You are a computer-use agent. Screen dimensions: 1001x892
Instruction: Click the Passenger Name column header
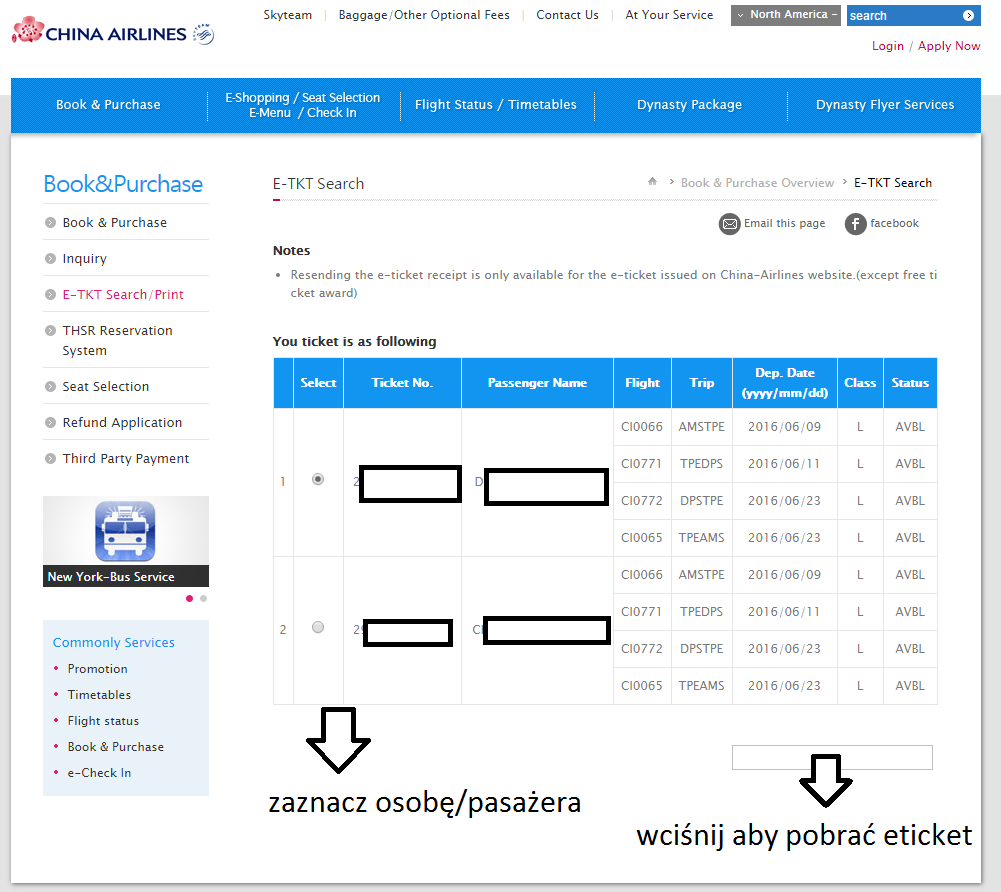click(537, 382)
